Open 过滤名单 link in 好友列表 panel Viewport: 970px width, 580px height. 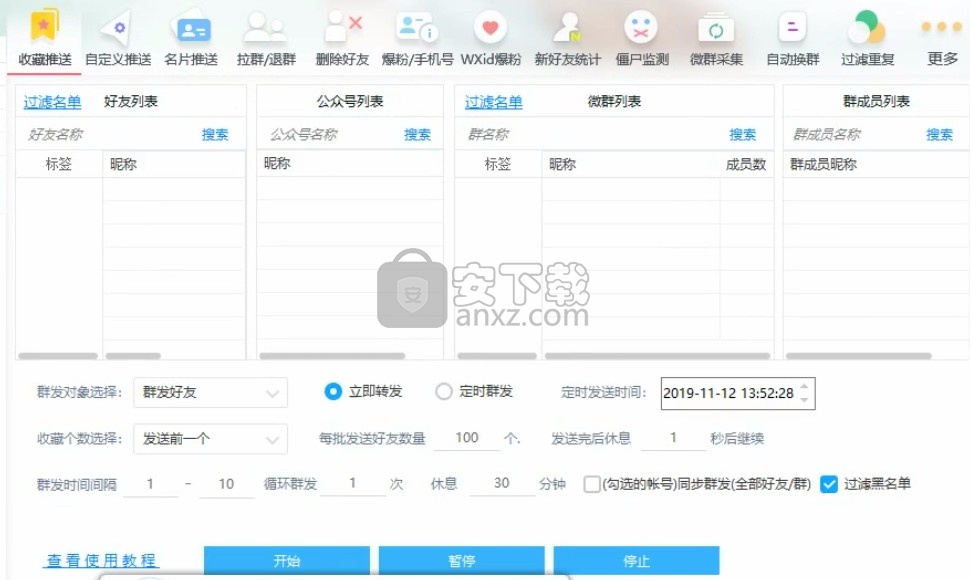53,102
